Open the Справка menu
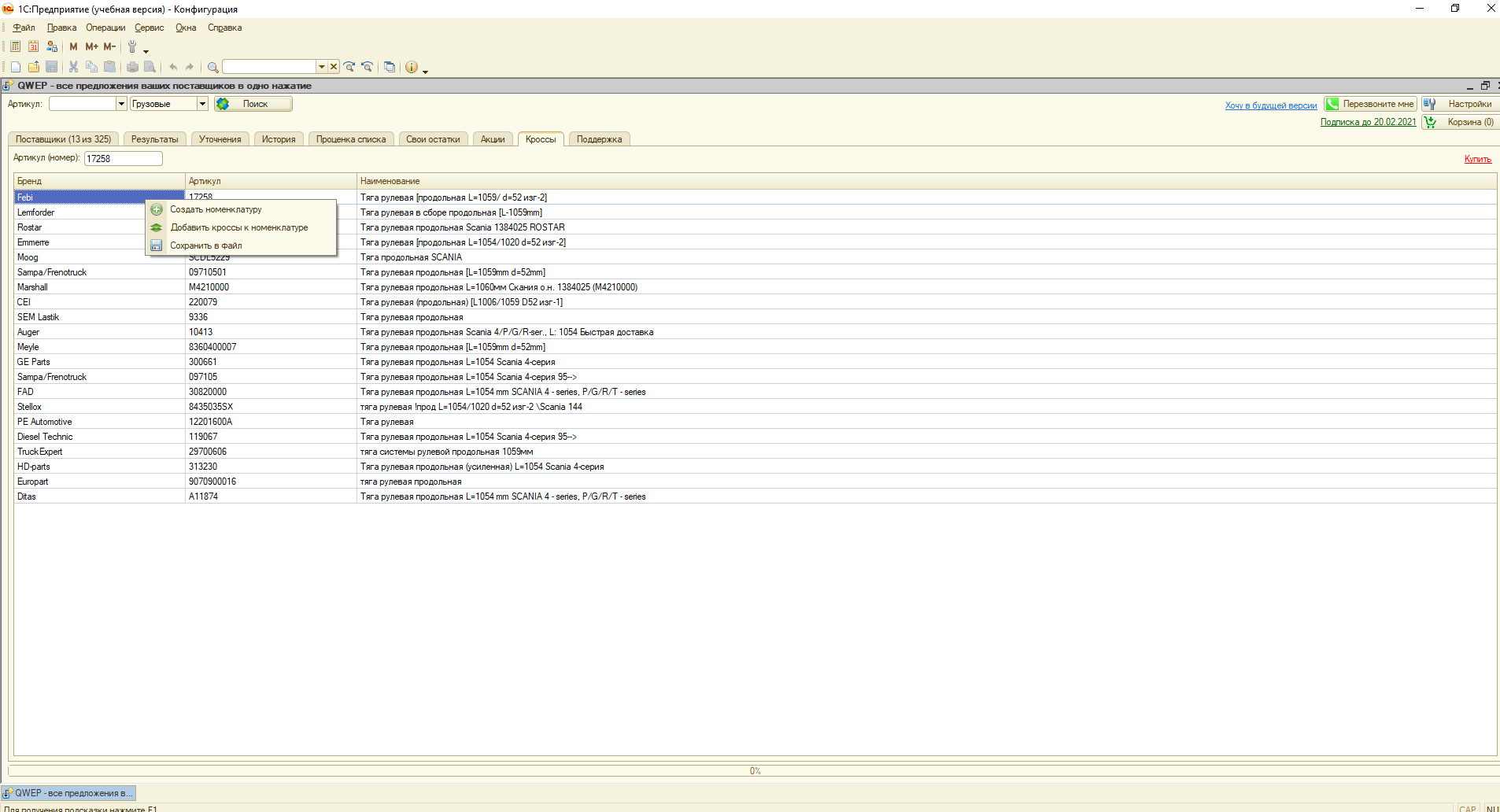 pos(225,28)
